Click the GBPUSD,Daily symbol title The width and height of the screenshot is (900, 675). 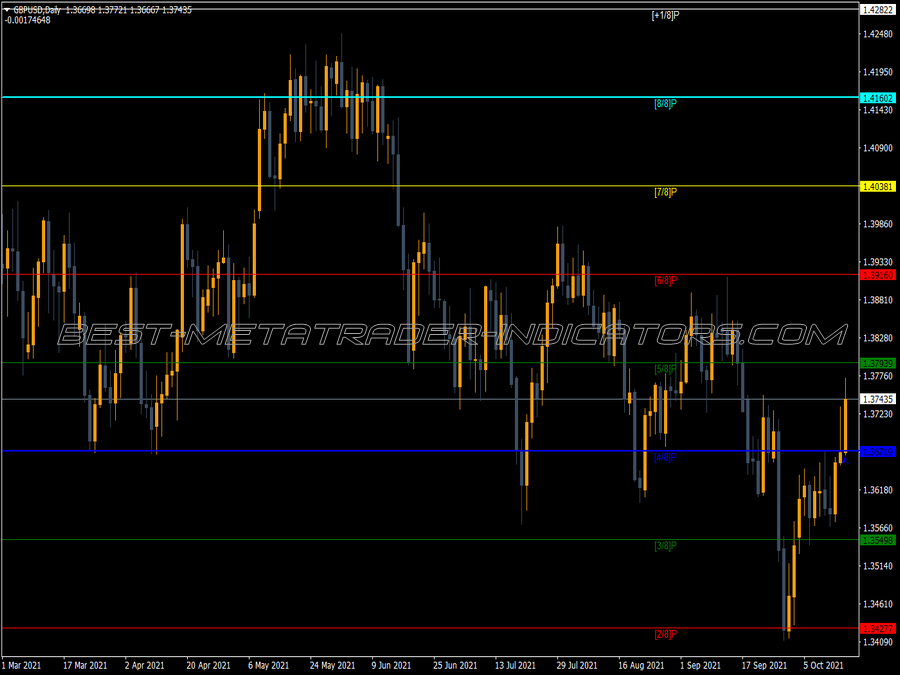pyautogui.click(x=37, y=10)
